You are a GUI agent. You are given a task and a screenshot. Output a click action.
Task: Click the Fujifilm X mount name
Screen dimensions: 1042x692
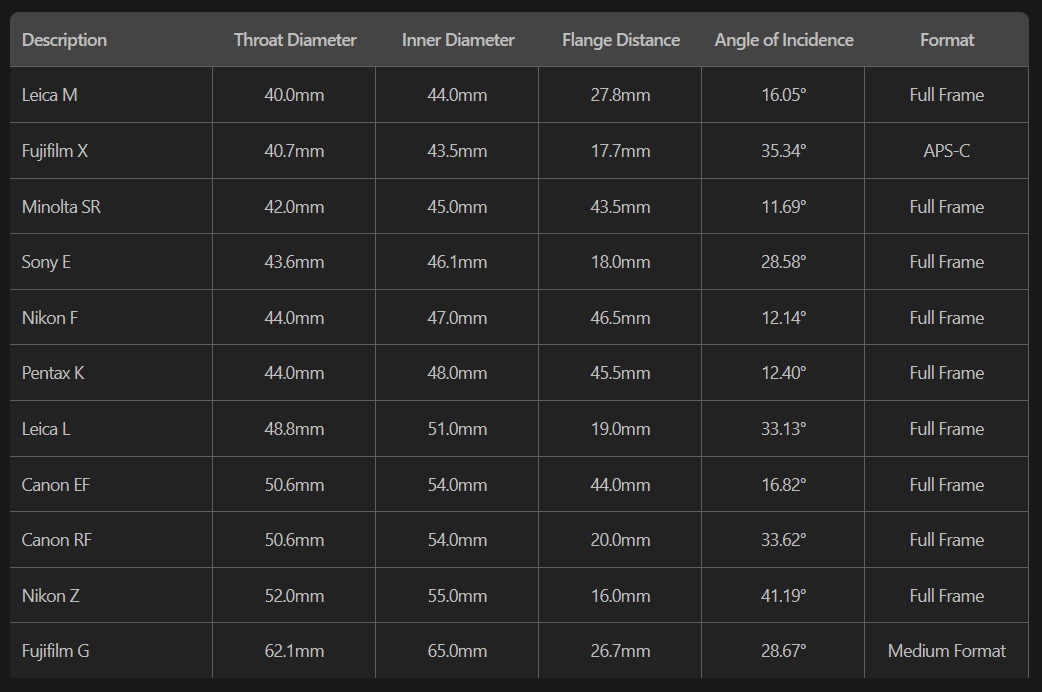click(55, 151)
